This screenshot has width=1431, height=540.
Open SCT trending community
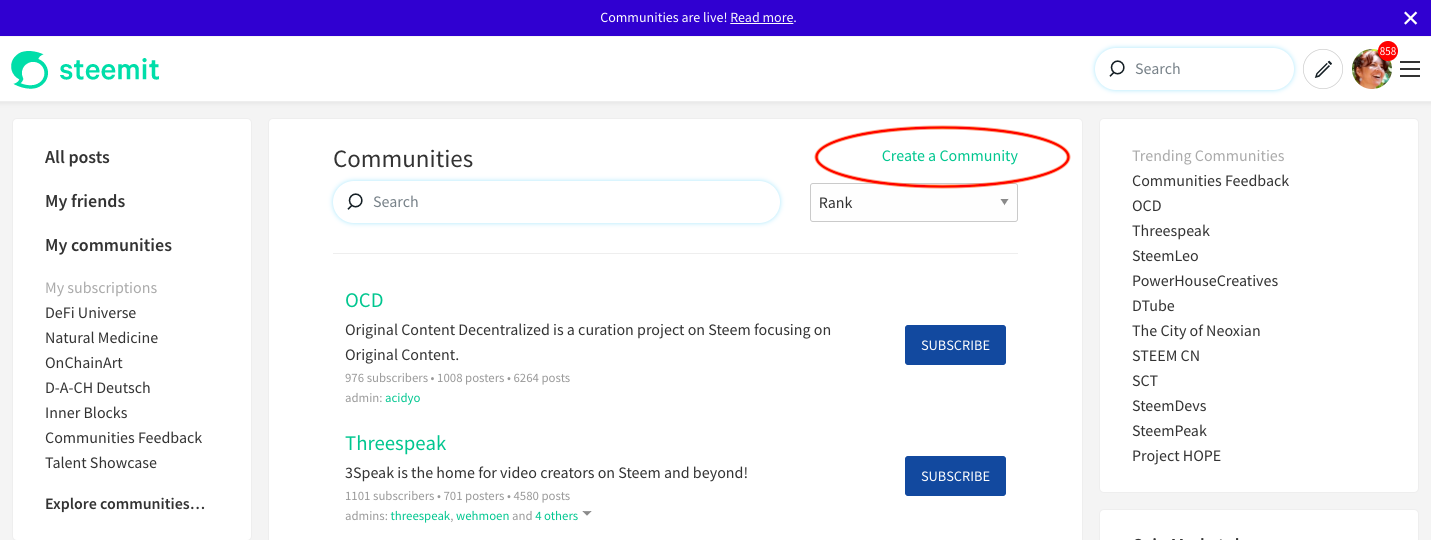click(1145, 381)
